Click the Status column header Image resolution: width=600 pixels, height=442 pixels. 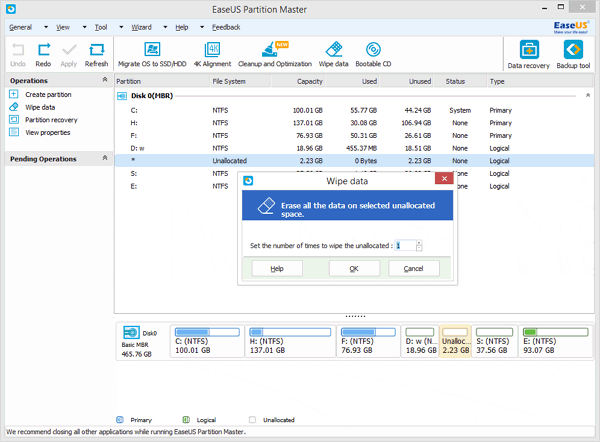(x=460, y=81)
